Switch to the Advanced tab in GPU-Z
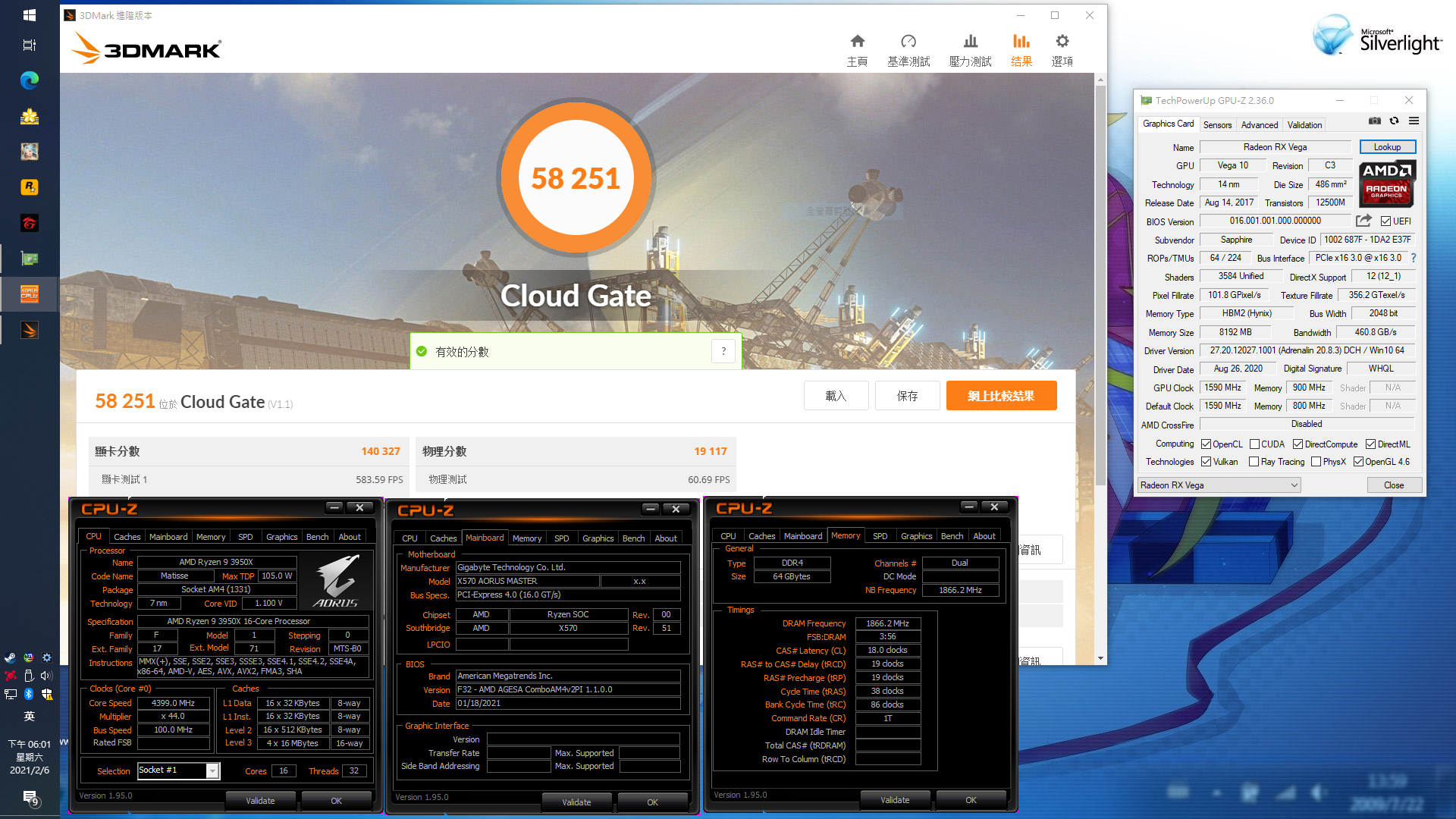The image size is (1456, 819). [1260, 125]
